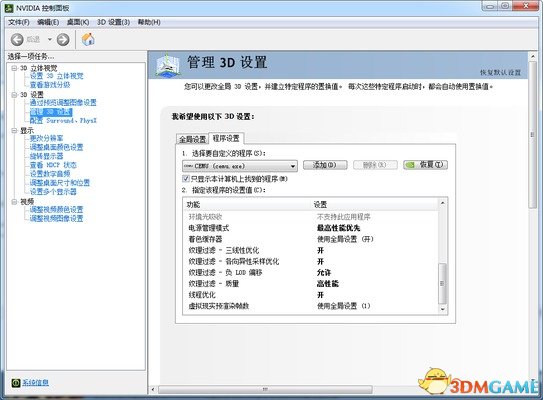The width and height of the screenshot is (543, 400).
Task: Open 调整视频图像设置 tree item
Action: 56,219
